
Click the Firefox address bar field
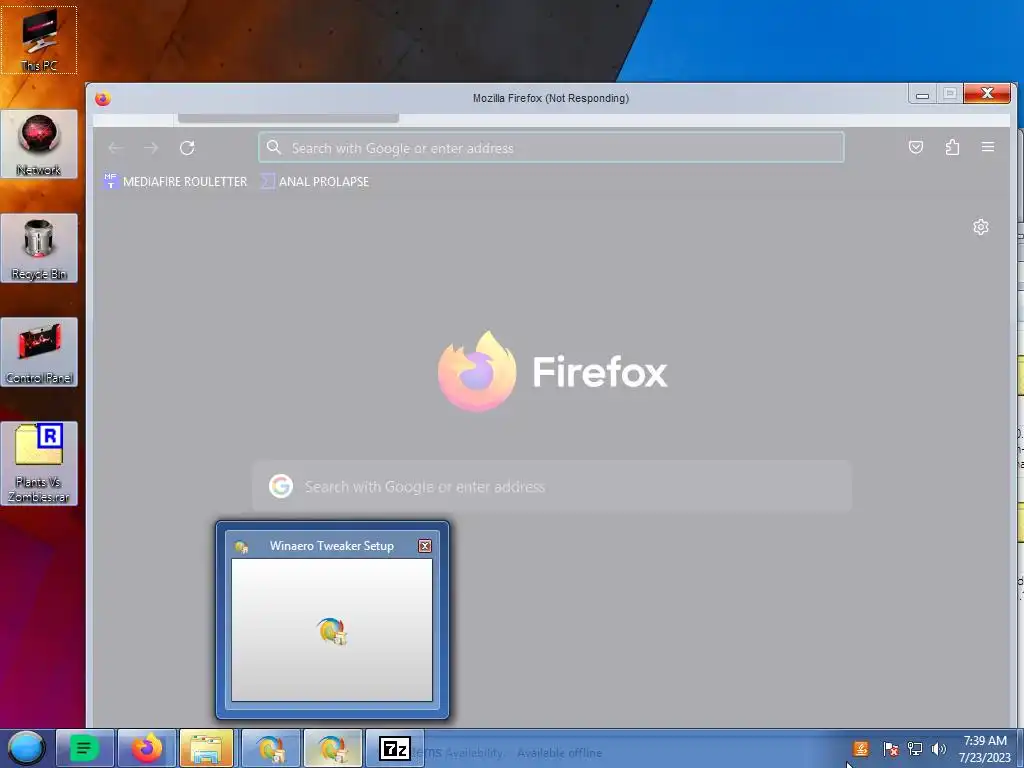tap(551, 148)
